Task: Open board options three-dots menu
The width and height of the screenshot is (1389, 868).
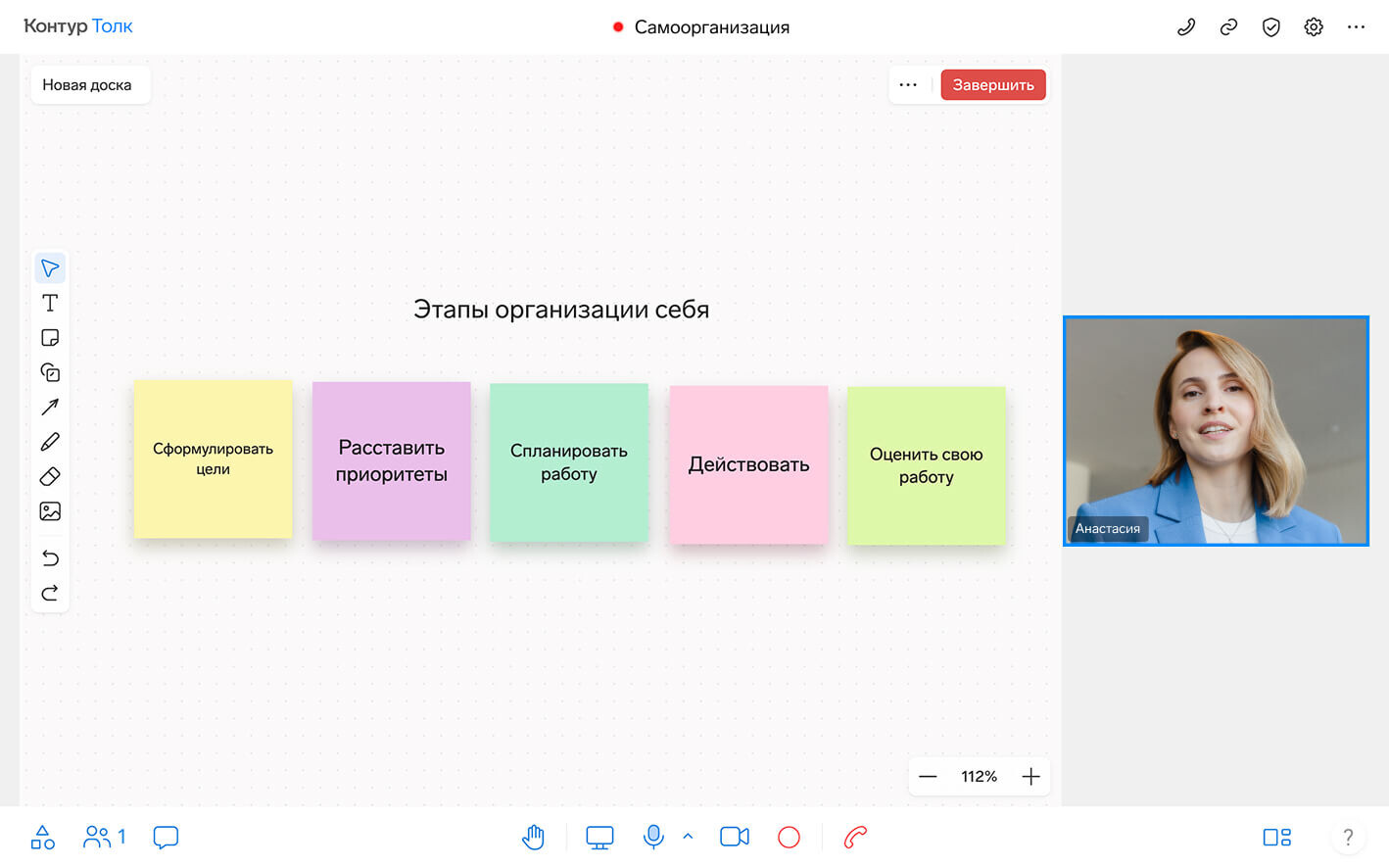Action: pyautogui.click(x=908, y=85)
